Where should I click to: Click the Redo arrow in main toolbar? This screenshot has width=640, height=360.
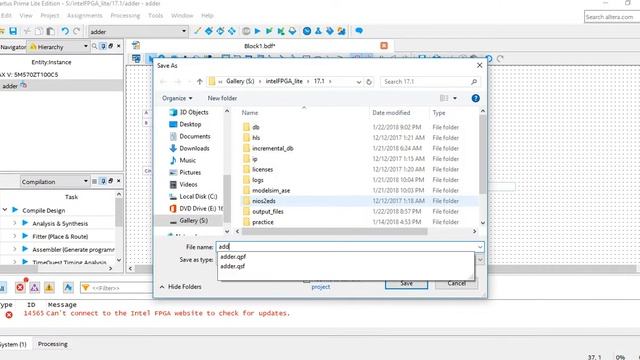(76, 31)
